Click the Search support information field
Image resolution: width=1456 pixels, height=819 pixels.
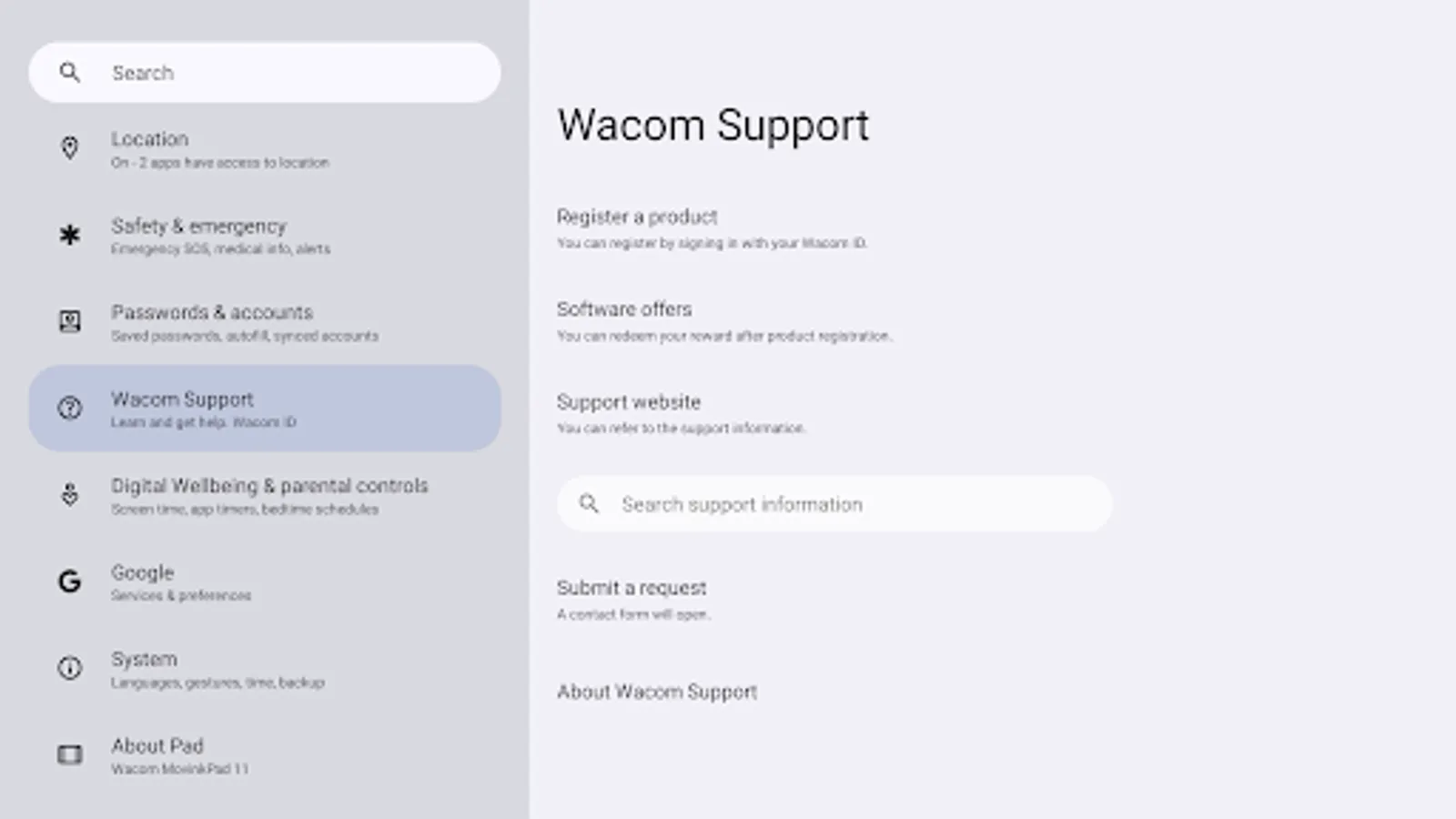coord(834,503)
